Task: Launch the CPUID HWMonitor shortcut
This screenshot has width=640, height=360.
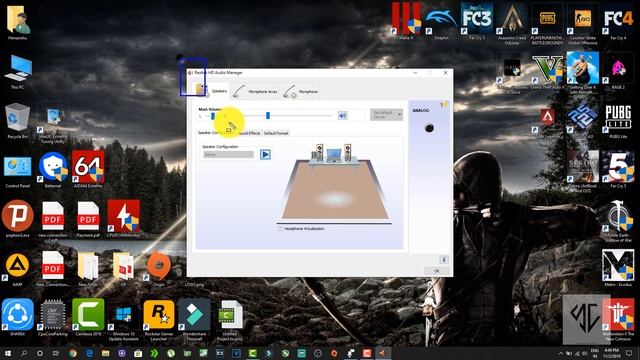Action: click(x=124, y=219)
